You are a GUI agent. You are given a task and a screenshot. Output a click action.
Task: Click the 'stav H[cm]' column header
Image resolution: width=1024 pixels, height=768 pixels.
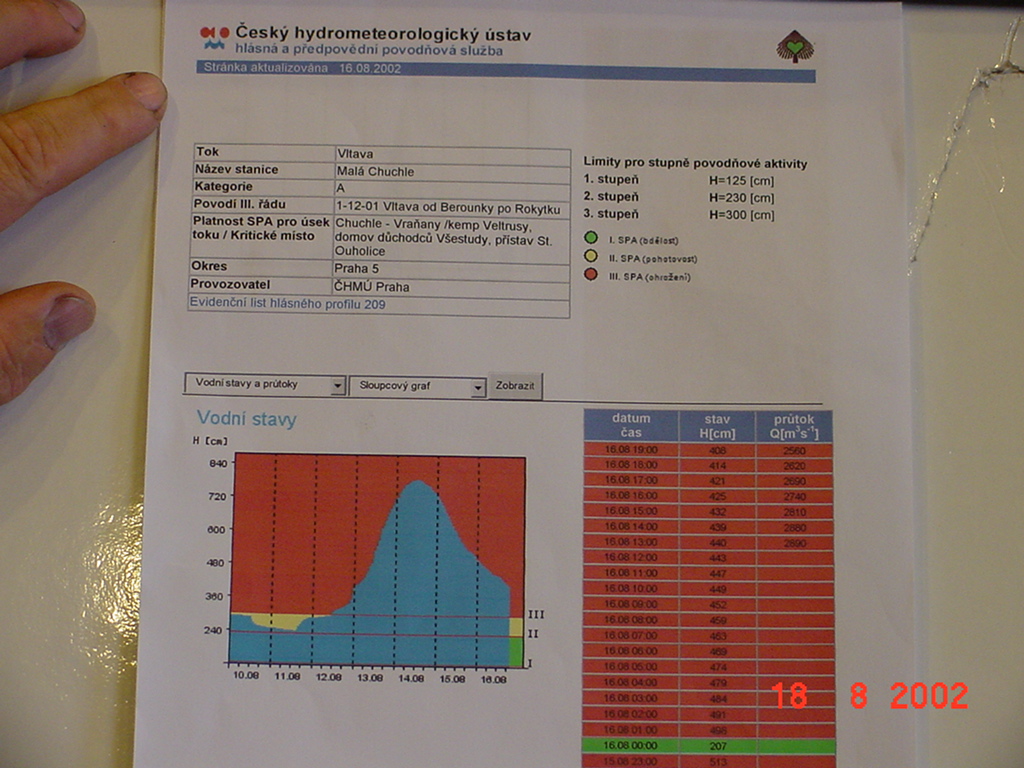tap(717, 426)
